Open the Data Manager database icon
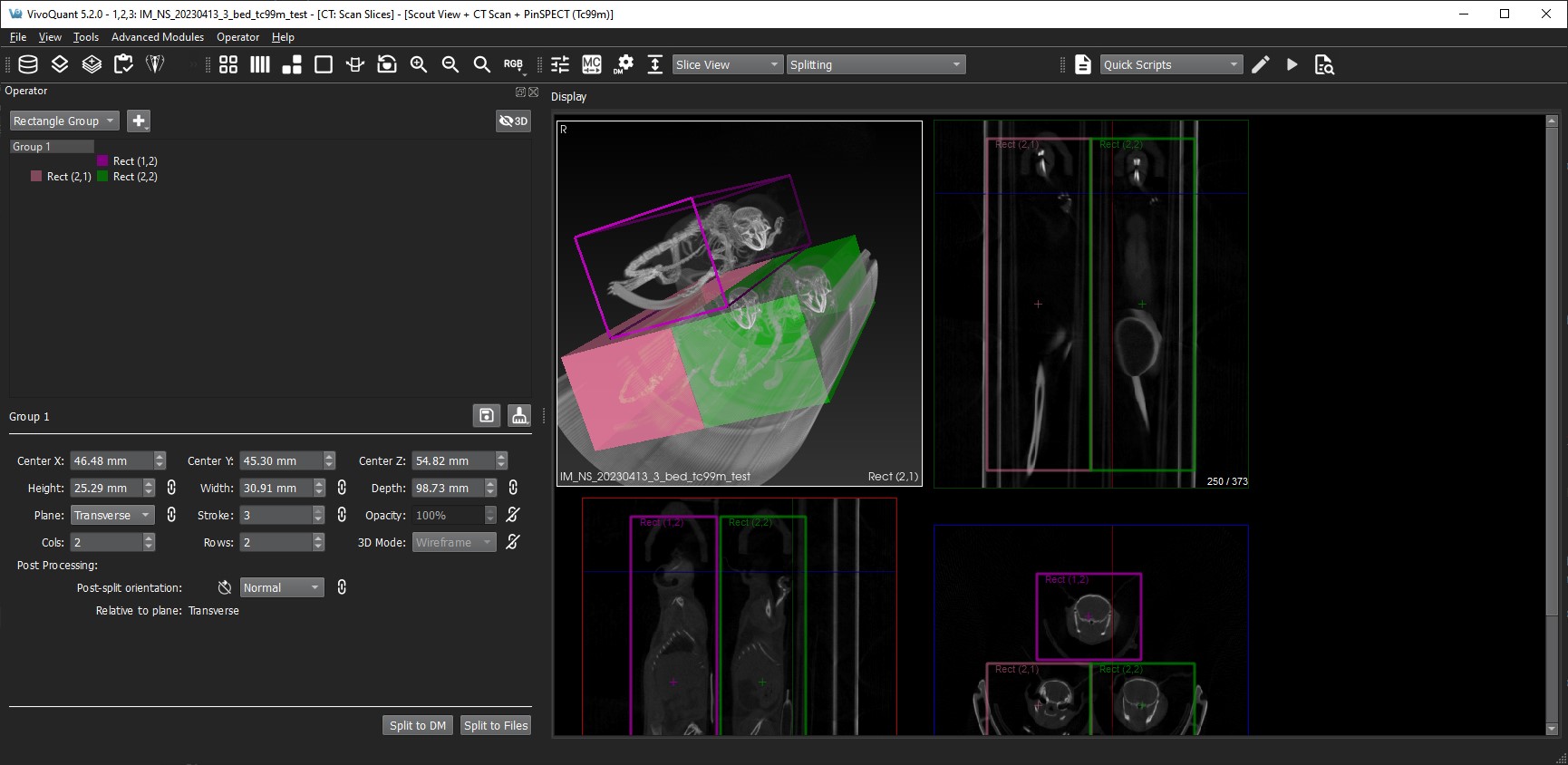Image resolution: width=1568 pixels, height=765 pixels. tap(28, 64)
